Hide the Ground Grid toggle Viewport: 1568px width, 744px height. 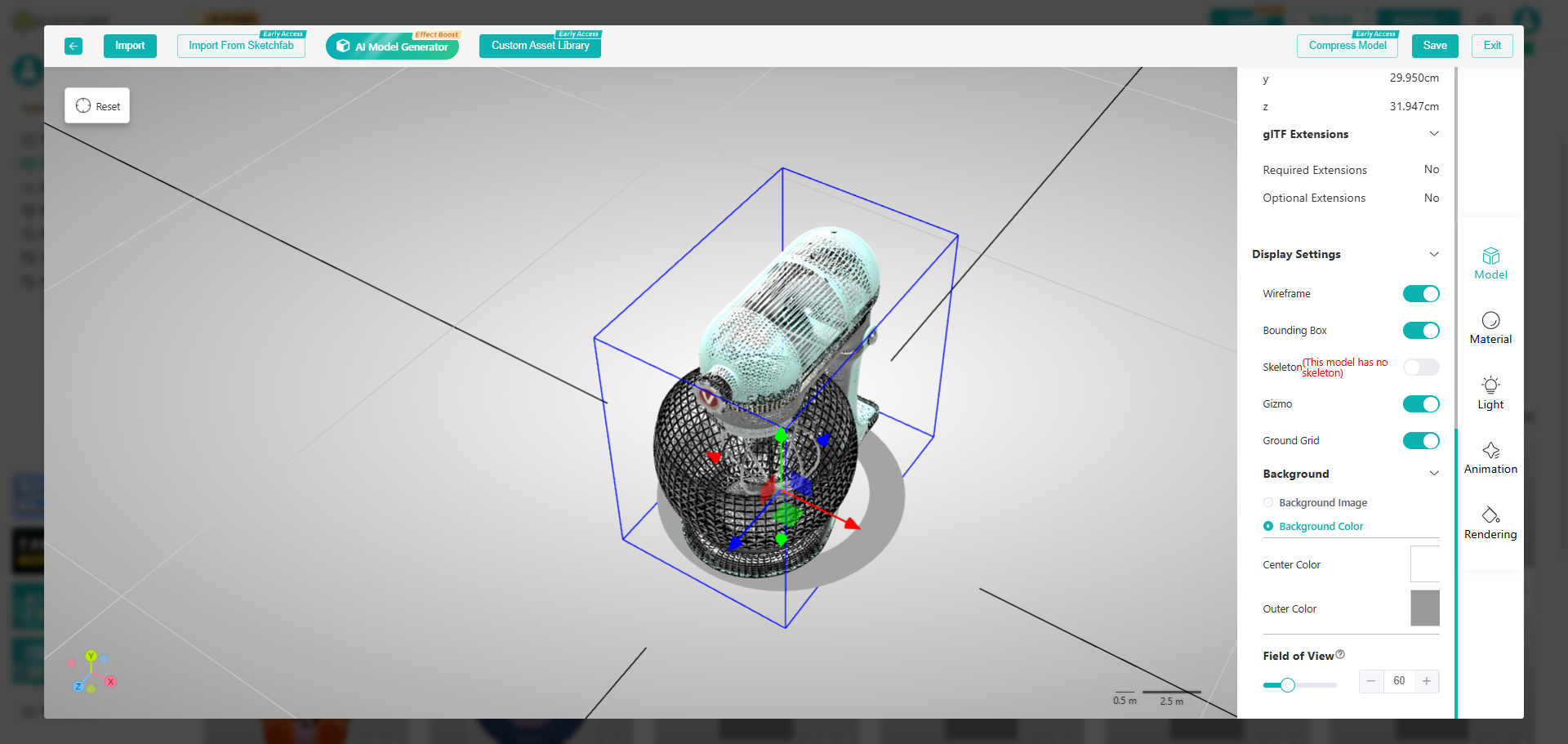click(1421, 441)
